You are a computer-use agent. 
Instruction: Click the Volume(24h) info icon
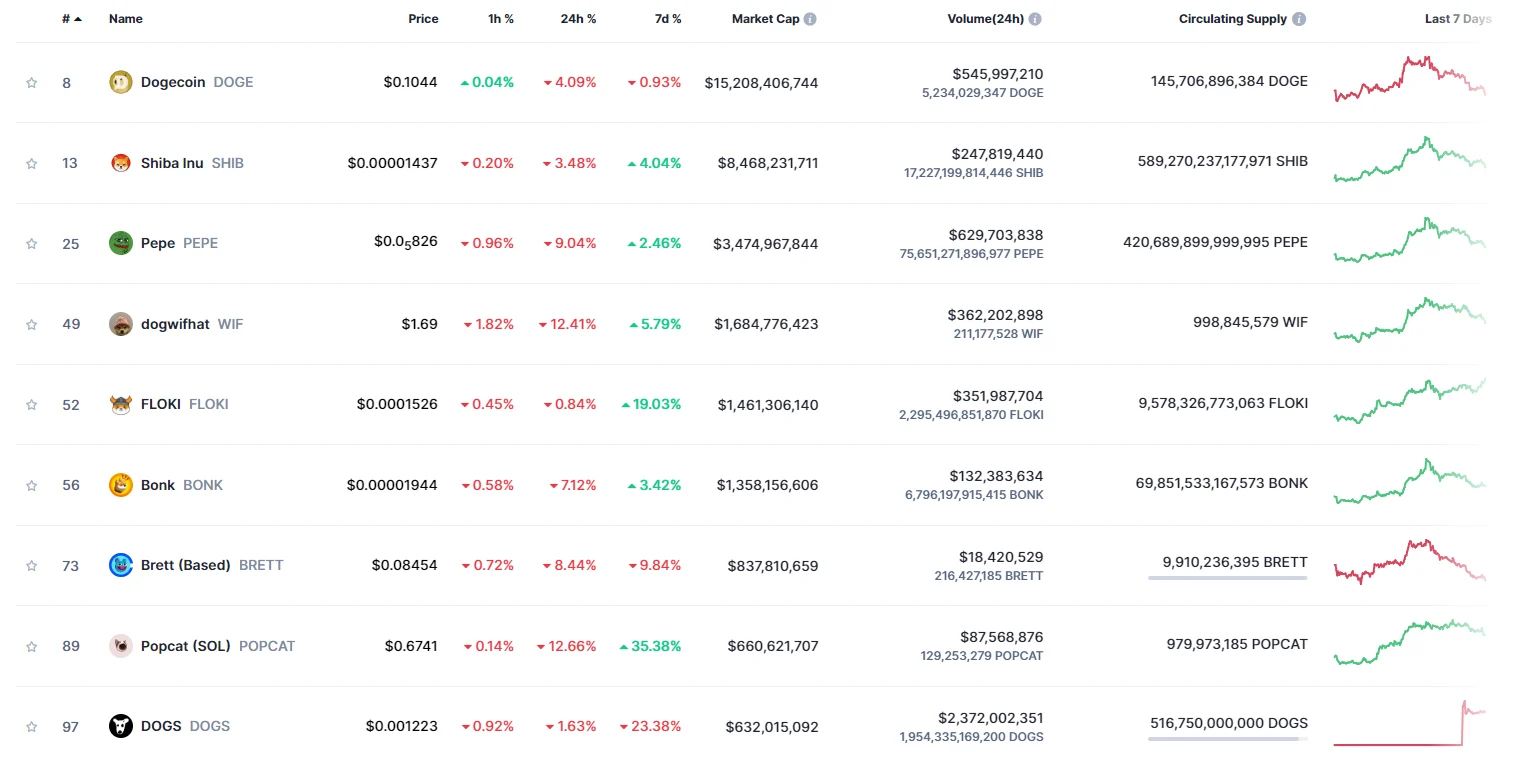pyautogui.click(x=1035, y=19)
